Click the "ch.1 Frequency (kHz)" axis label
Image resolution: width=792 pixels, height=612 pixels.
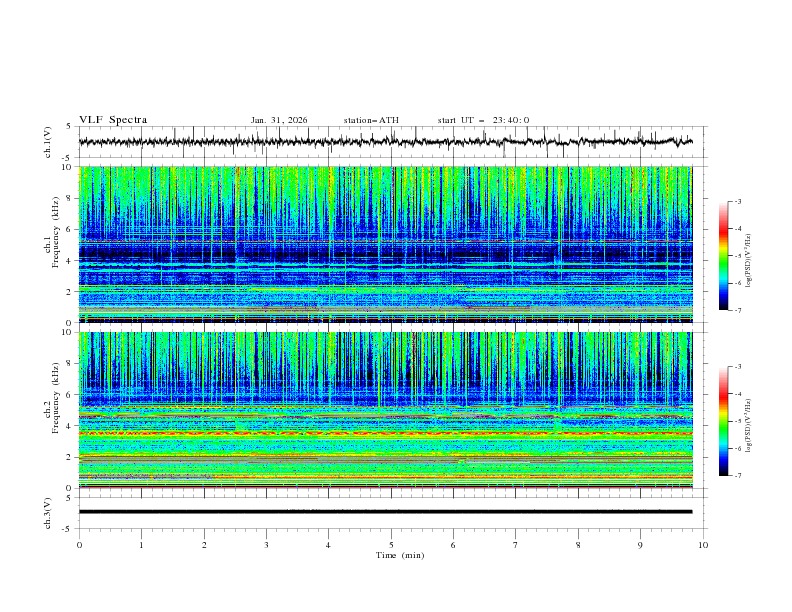coord(52,232)
